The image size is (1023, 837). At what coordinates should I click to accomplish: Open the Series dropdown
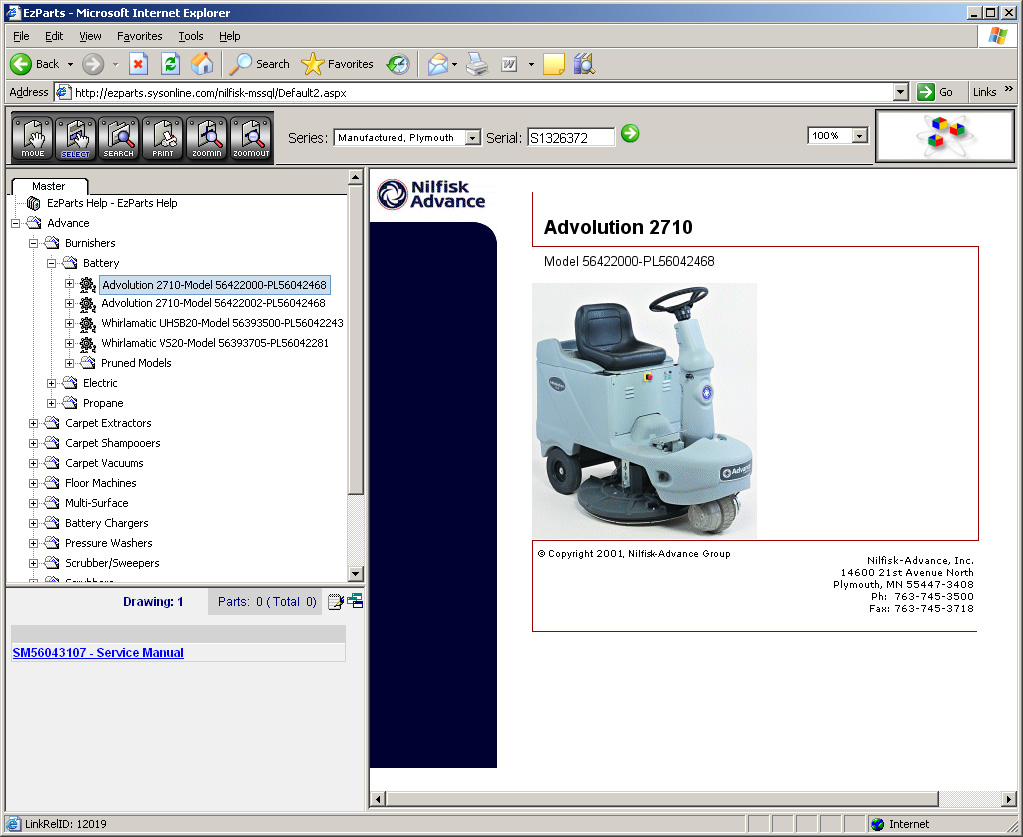pyautogui.click(x=473, y=138)
